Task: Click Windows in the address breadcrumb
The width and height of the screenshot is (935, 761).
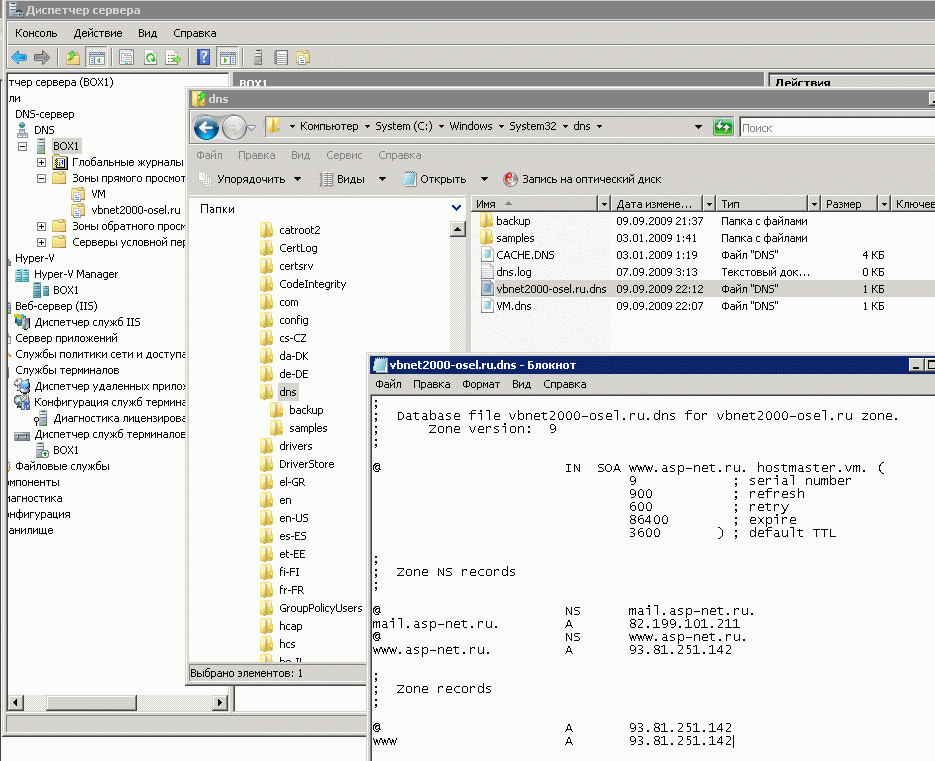Action: (470, 126)
